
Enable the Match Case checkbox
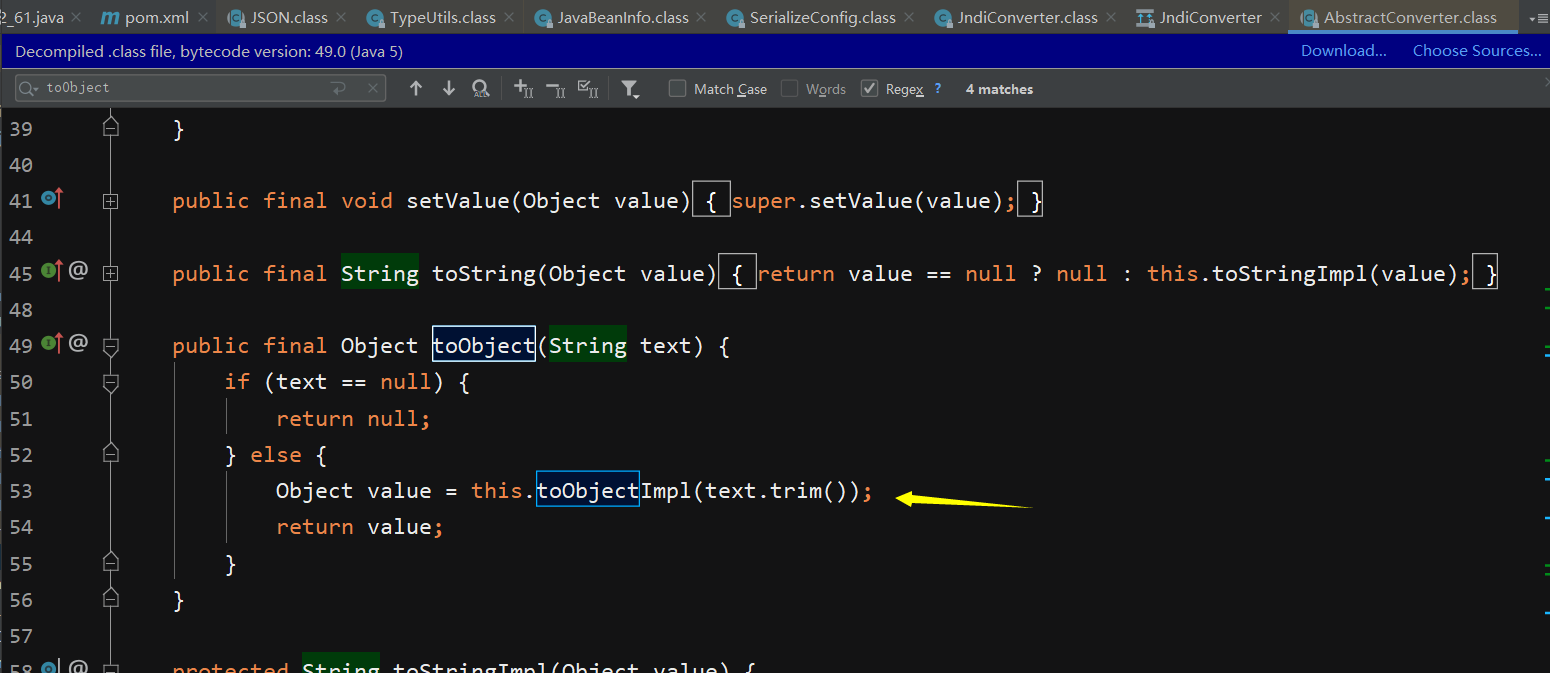tap(677, 89)
